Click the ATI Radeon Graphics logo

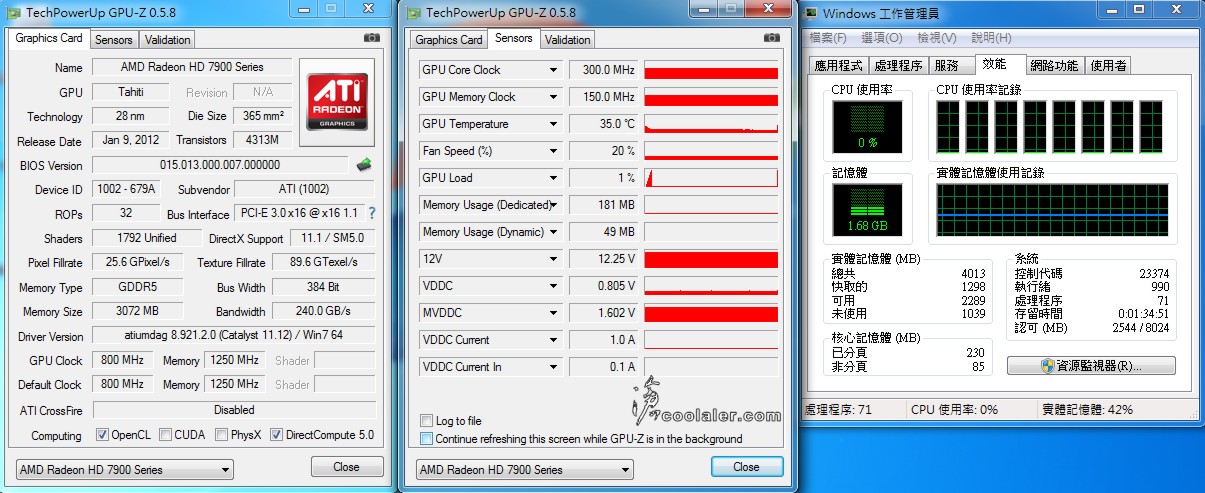[337, 102]
